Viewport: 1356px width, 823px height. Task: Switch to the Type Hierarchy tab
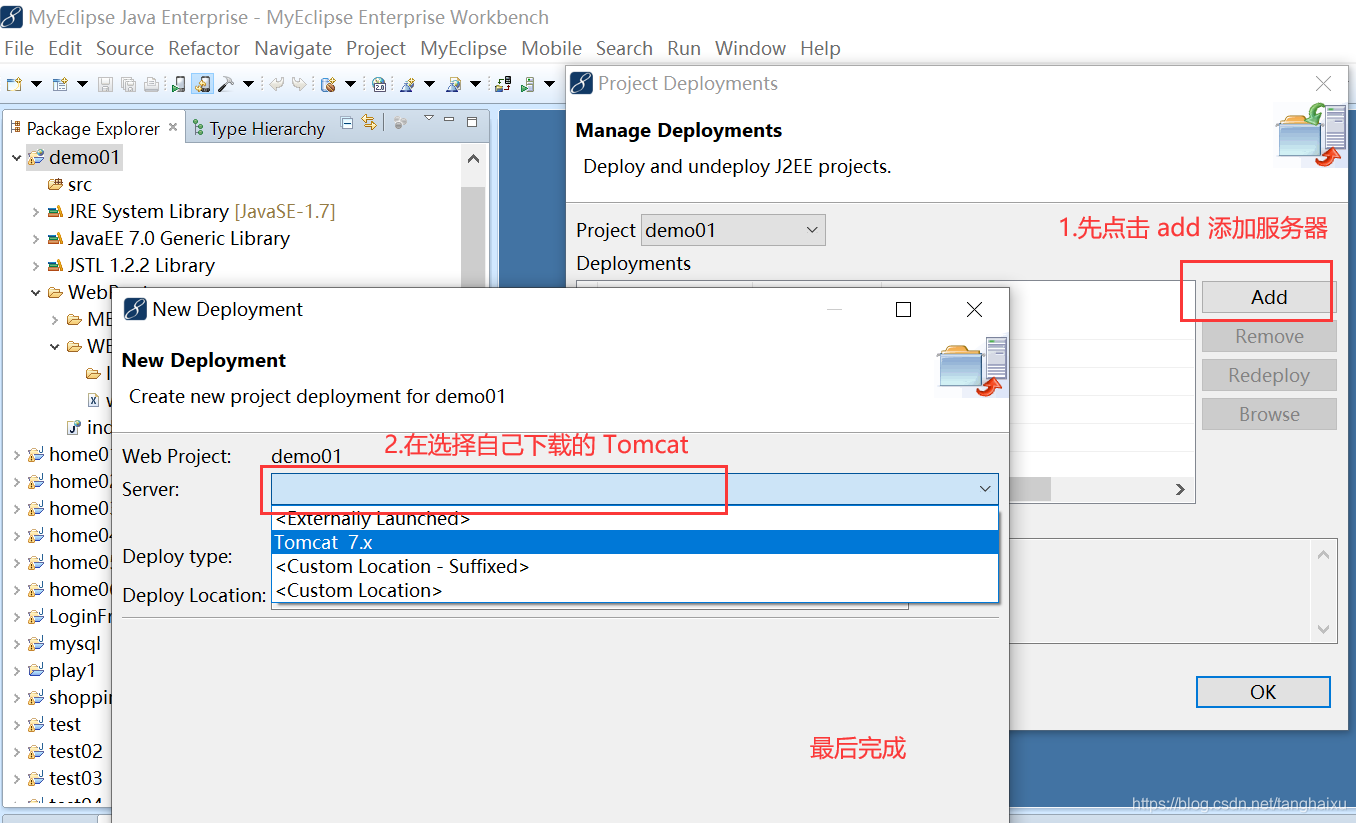[x=258, y=128]
